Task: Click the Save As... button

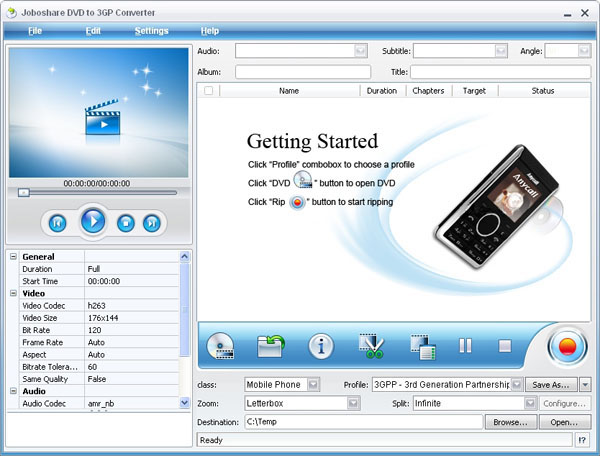Action: click(551, 384)
